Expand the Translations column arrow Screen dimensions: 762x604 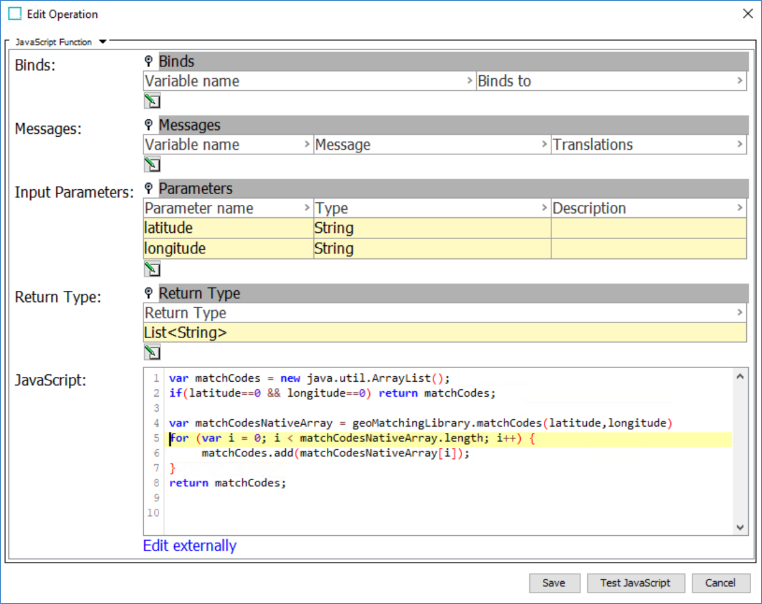(x=740, y=145)
